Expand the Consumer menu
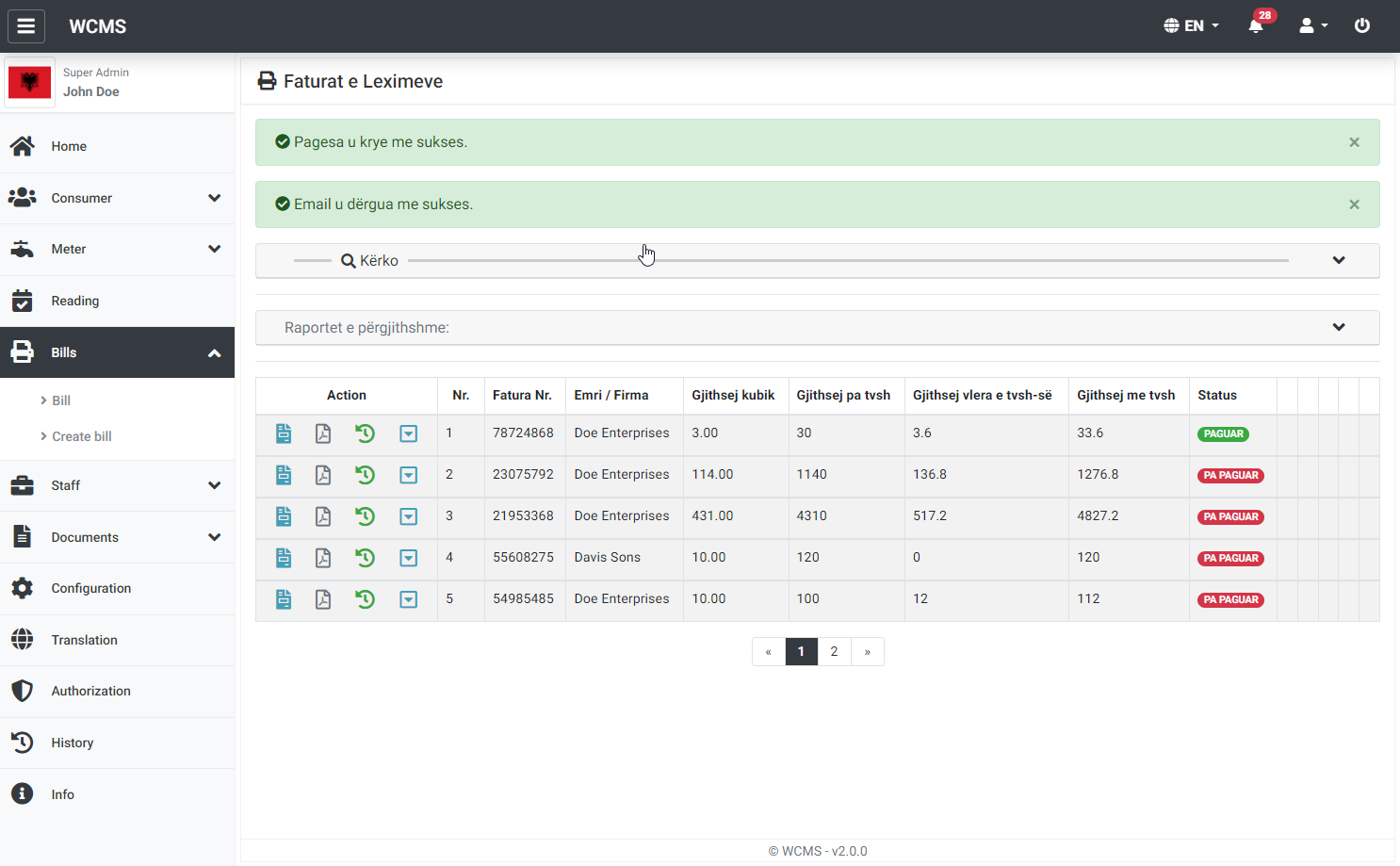 (x=117, y=198)
